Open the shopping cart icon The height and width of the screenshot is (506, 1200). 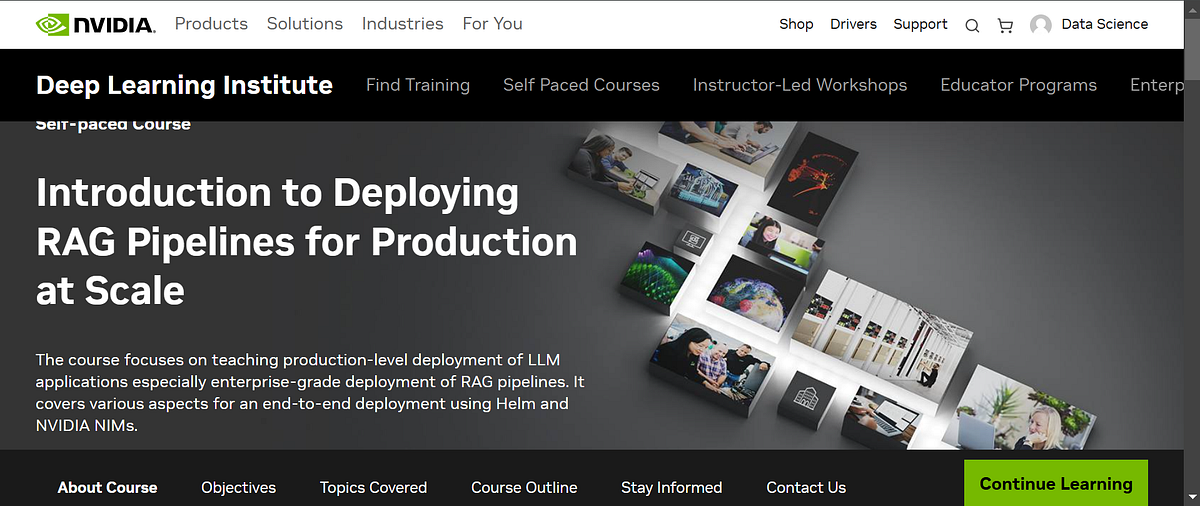[x=1005, y=26]
